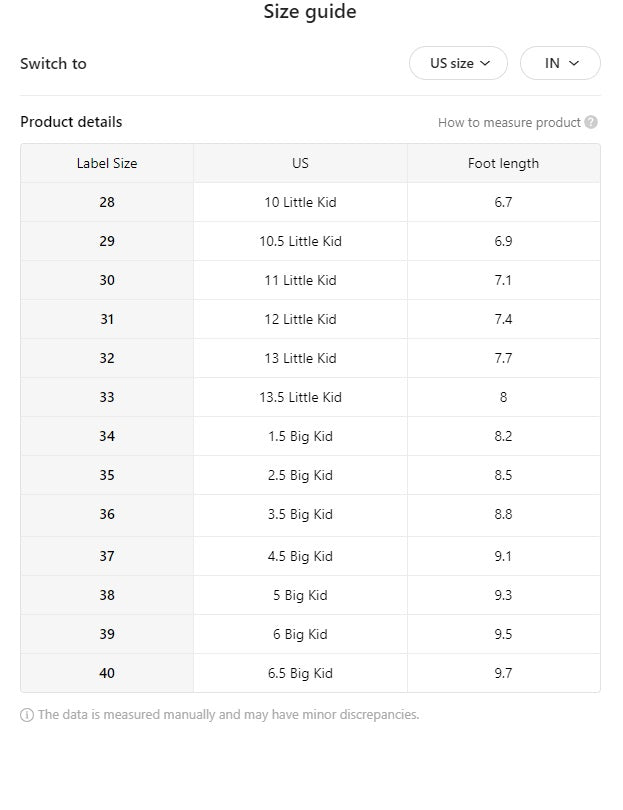Click the 13.5 Little Kid cell

coord(300,397)
